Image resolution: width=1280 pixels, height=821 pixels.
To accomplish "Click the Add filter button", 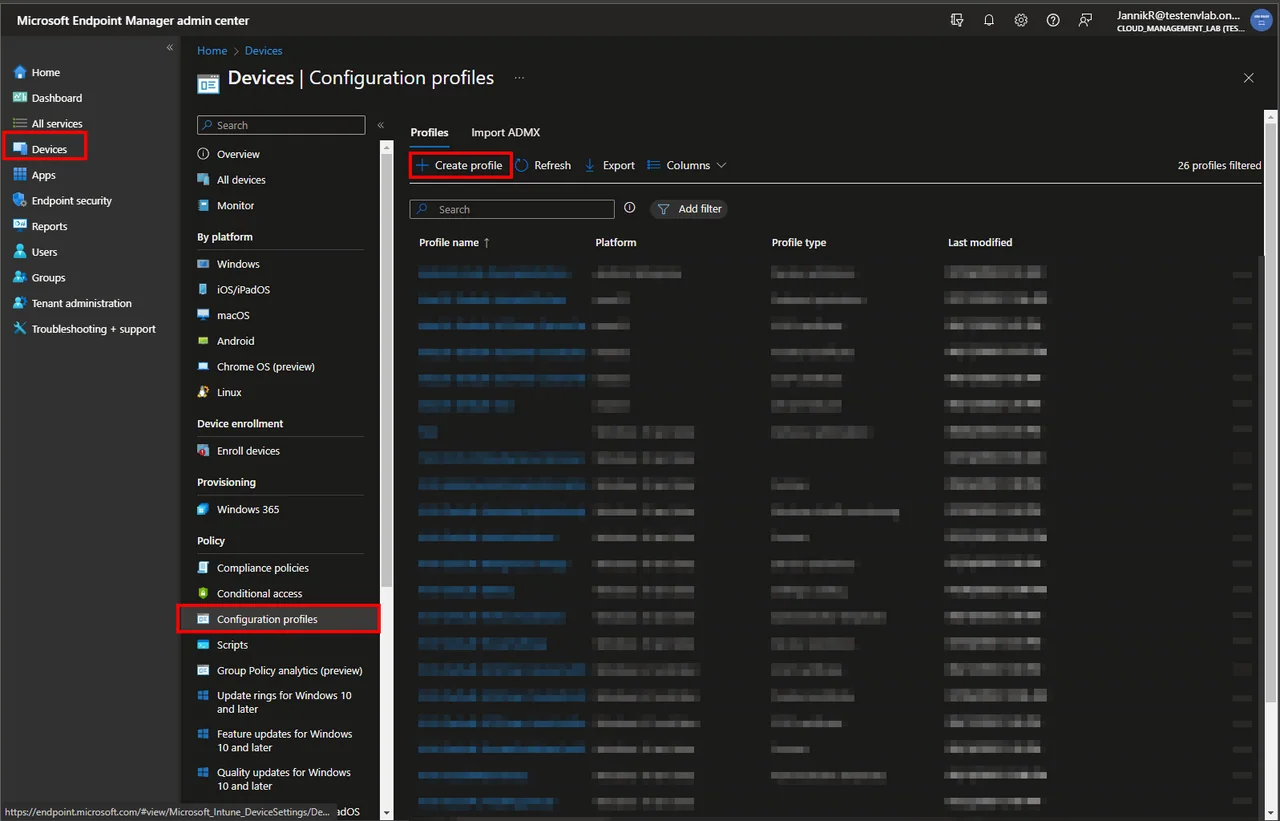I will coord(689,209).
